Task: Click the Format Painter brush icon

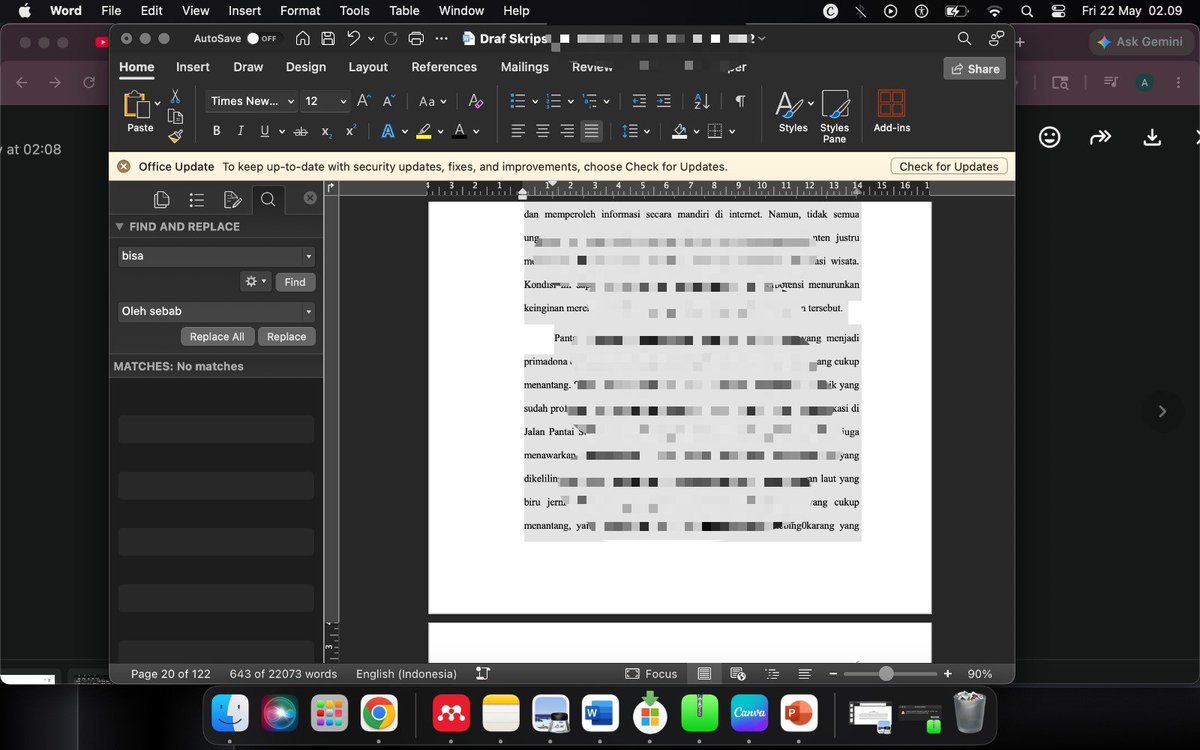Action: (x=175, y=136)
